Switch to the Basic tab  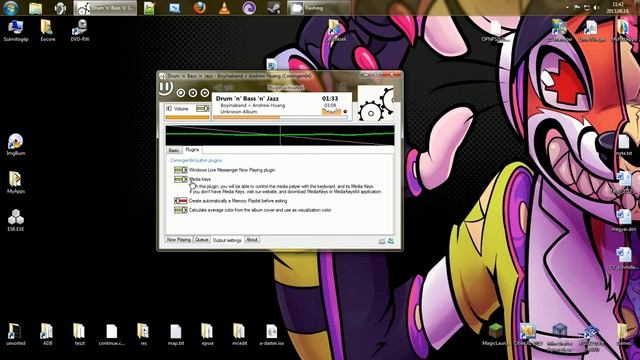tap(174, 150)
